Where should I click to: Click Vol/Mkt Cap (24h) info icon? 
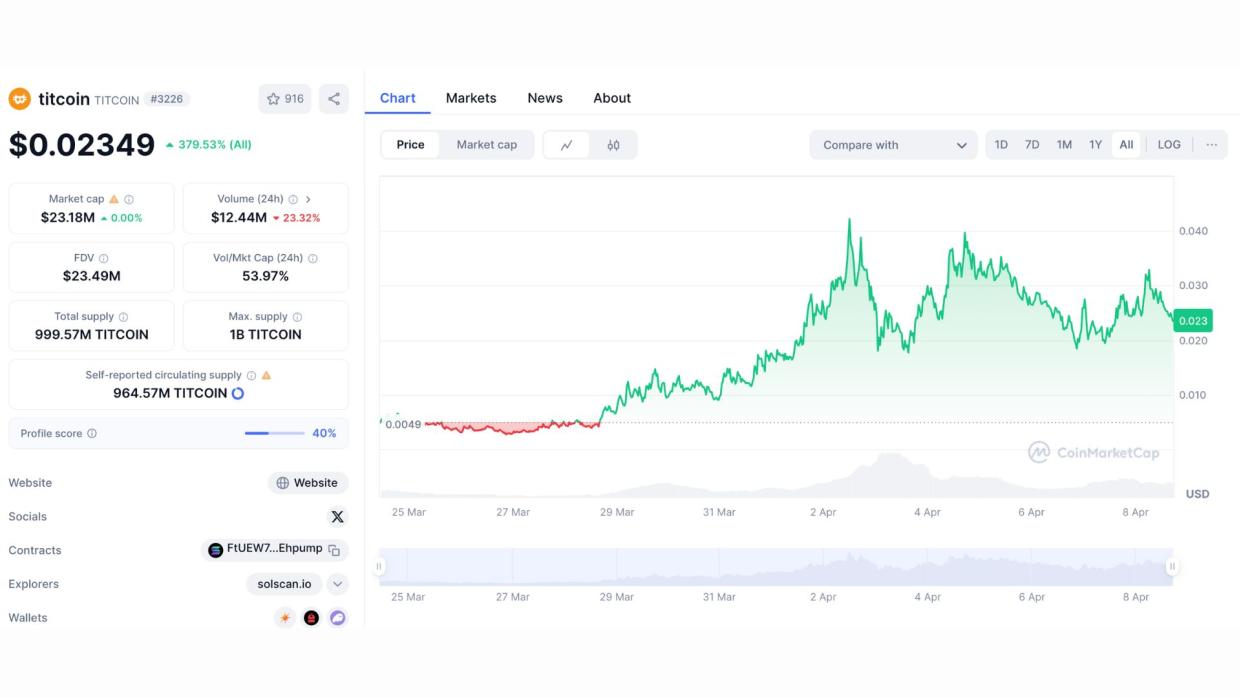coord(313,258)
